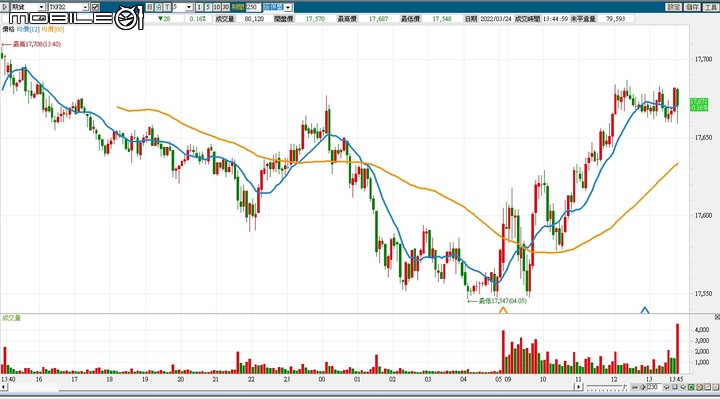The width and height of the screenshot is (720, 399).
Task: Open the minute interval dropdown showing 5
Action: (x=189, y=7)
